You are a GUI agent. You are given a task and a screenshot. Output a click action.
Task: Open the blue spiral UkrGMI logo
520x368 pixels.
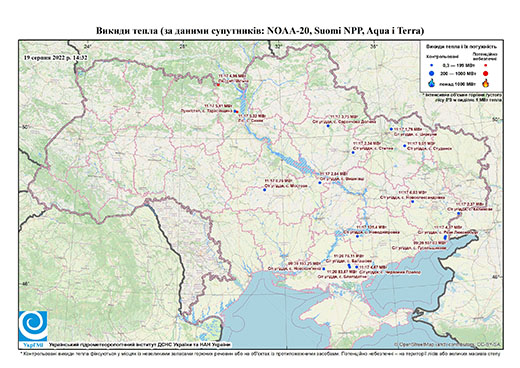(x=33, y=326)
